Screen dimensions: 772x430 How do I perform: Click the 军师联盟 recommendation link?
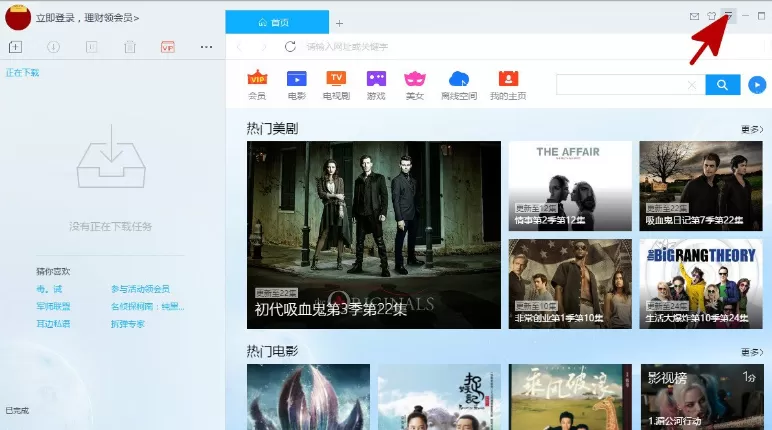pos(53,306)
